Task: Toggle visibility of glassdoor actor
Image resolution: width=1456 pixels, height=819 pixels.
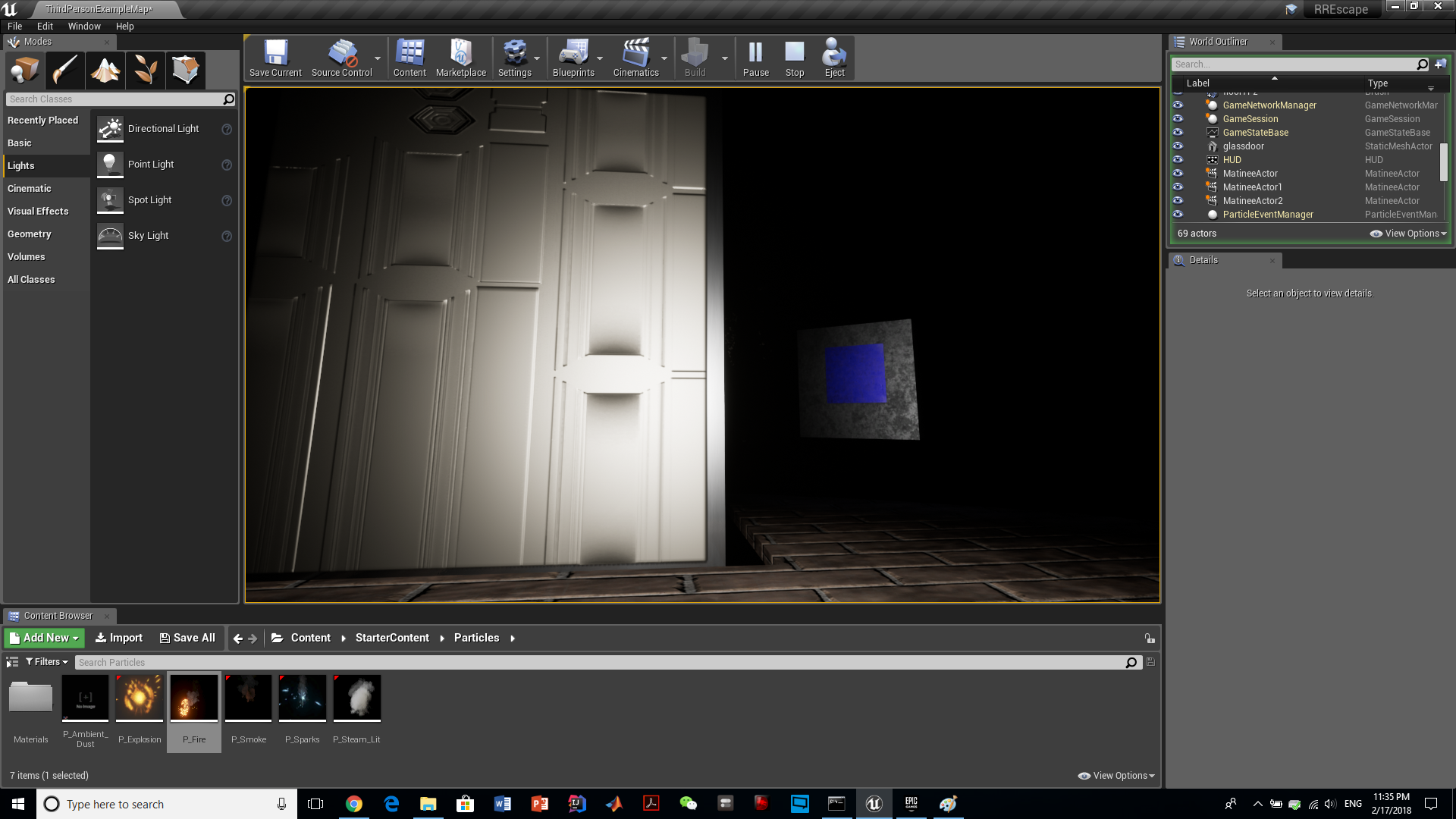Action: 1178,146
